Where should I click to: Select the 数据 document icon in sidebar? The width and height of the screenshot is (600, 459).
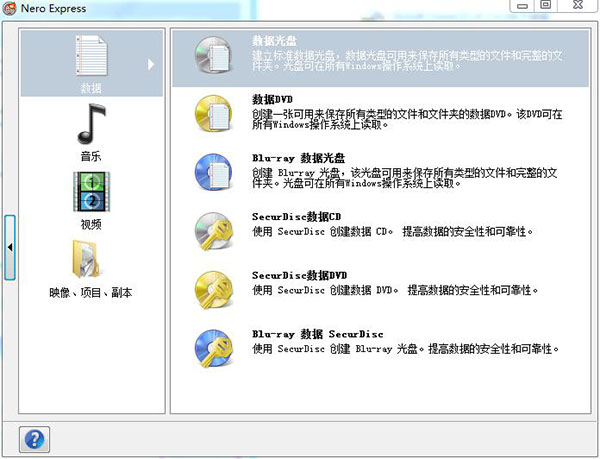coord(90,59)
